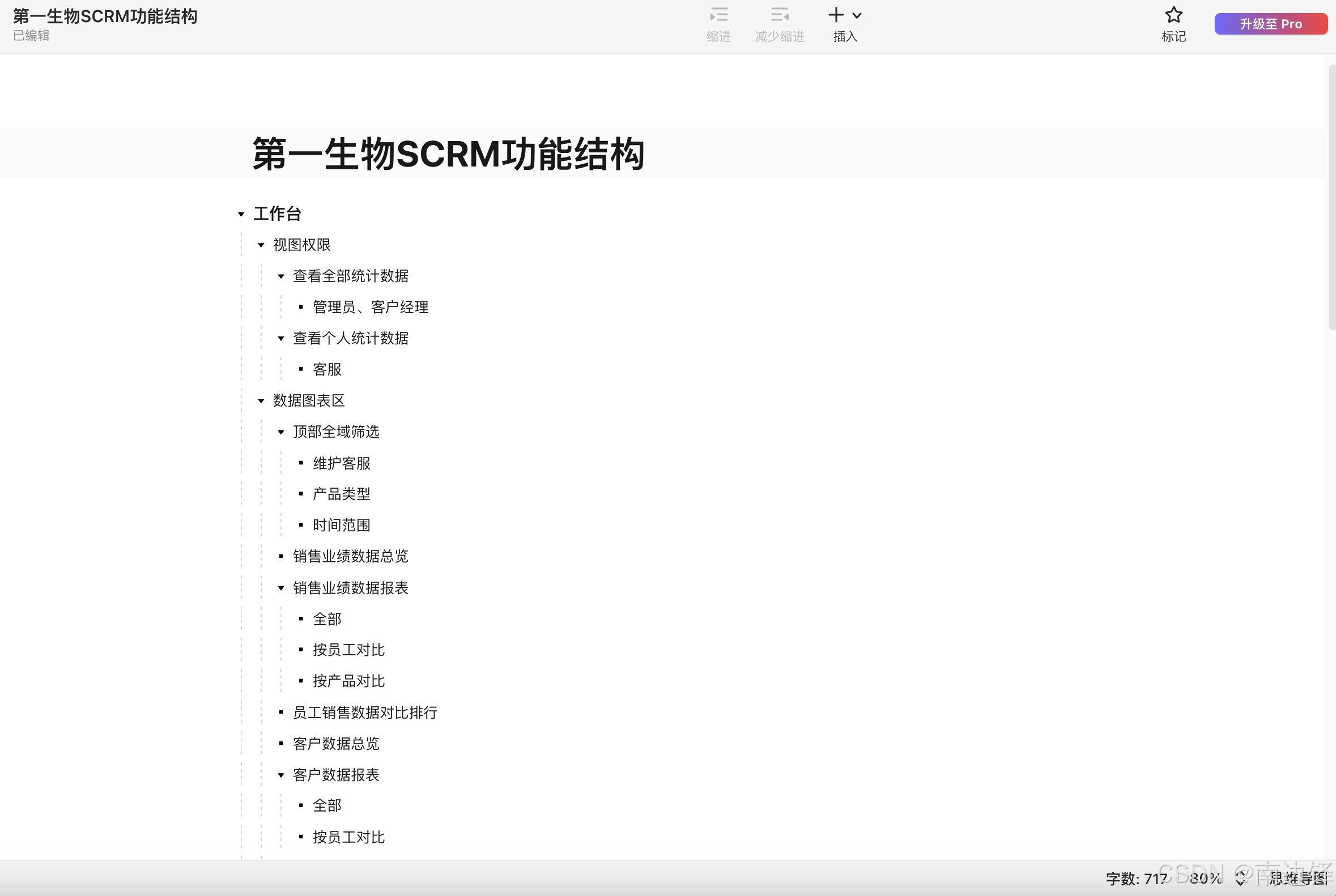Click the bullet before 产品类型
The image size is (1336, 896).
[x=301, y=494]
